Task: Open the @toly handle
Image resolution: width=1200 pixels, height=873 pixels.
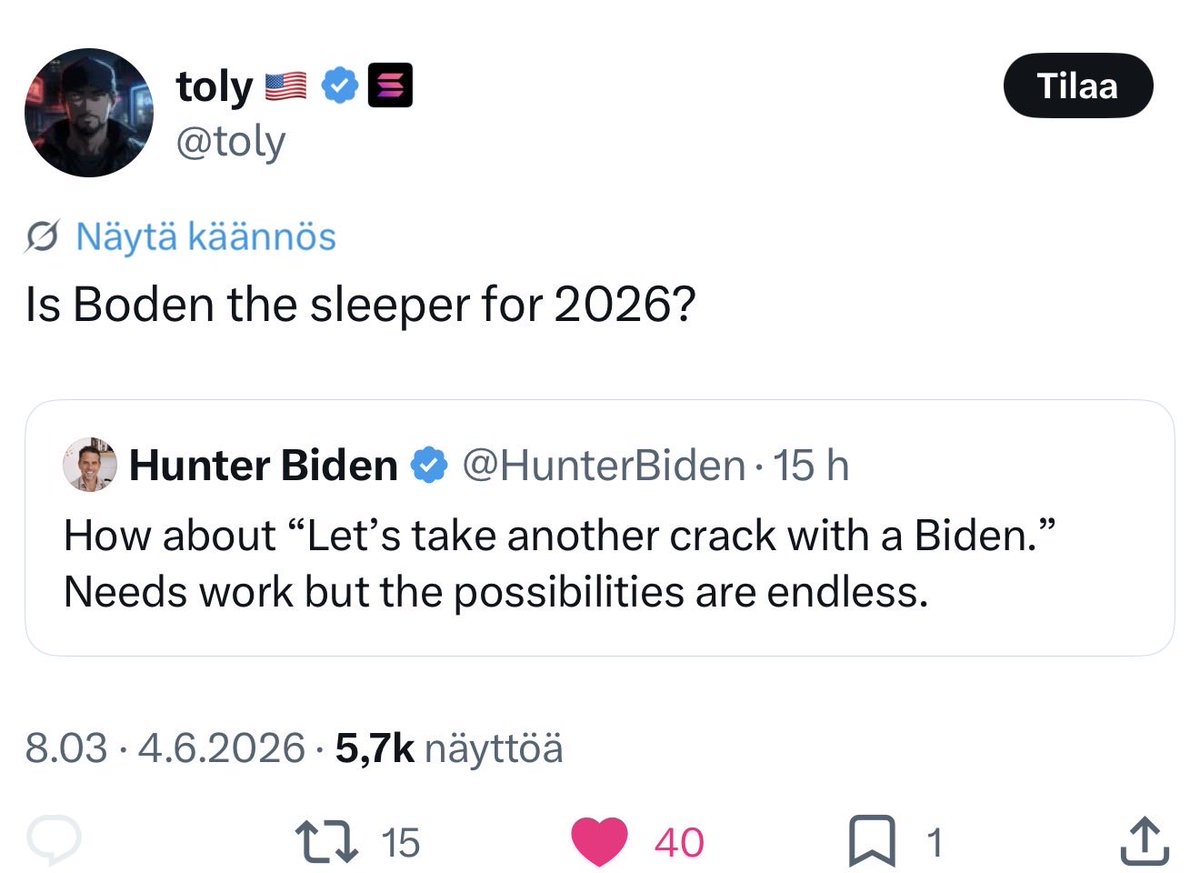Action: (231, 141)
